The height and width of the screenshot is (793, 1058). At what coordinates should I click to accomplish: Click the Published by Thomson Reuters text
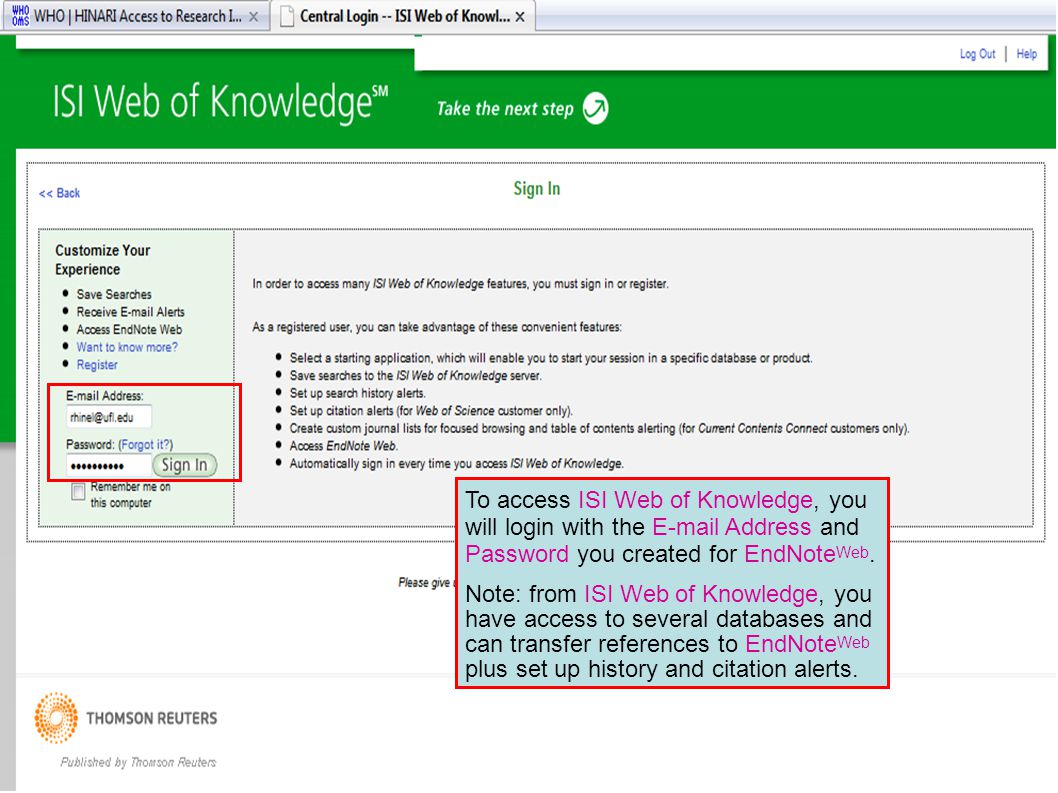click(x=138, y=762)
